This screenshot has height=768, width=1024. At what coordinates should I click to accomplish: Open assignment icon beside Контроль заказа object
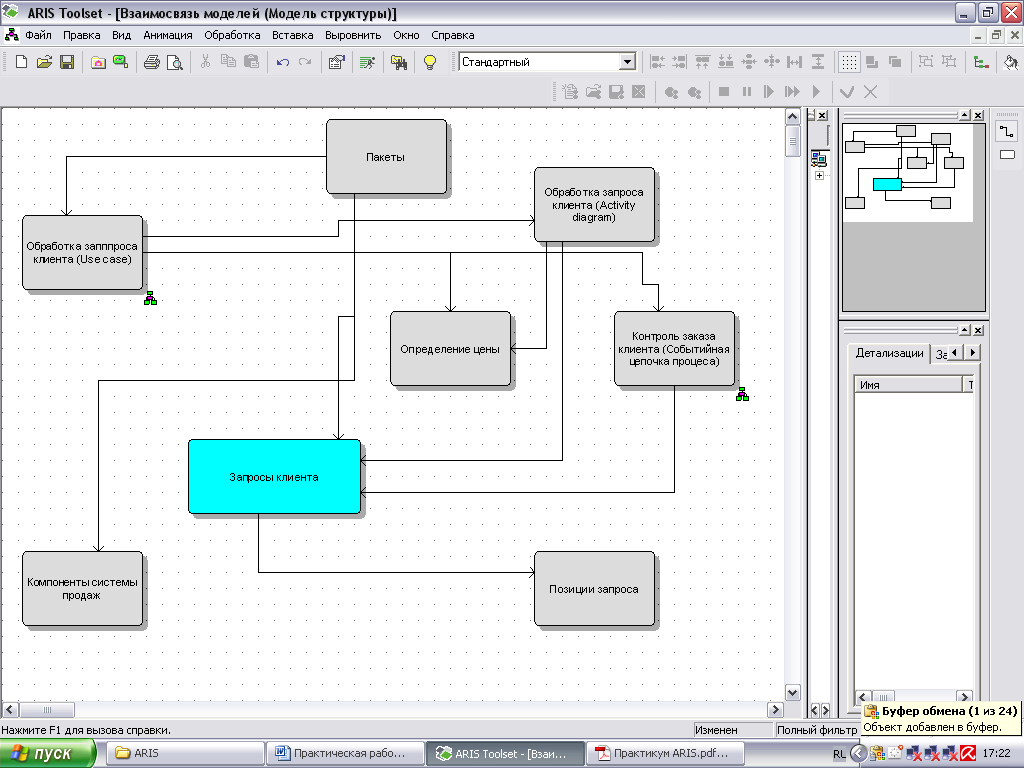[x=743, y=394]
